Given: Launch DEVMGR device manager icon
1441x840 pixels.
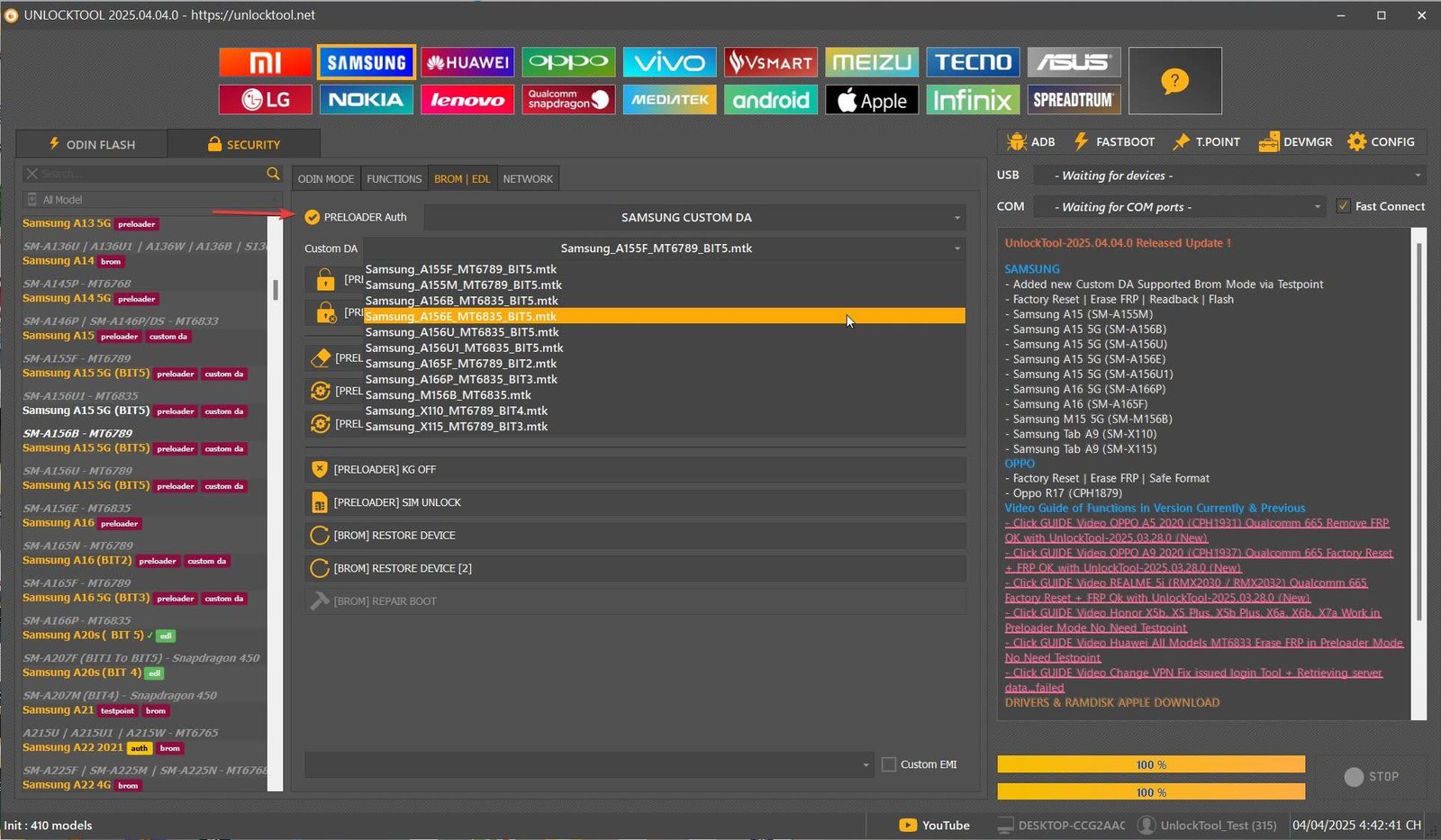Looking at the screenshot, I should click(x=1269, y=142).
